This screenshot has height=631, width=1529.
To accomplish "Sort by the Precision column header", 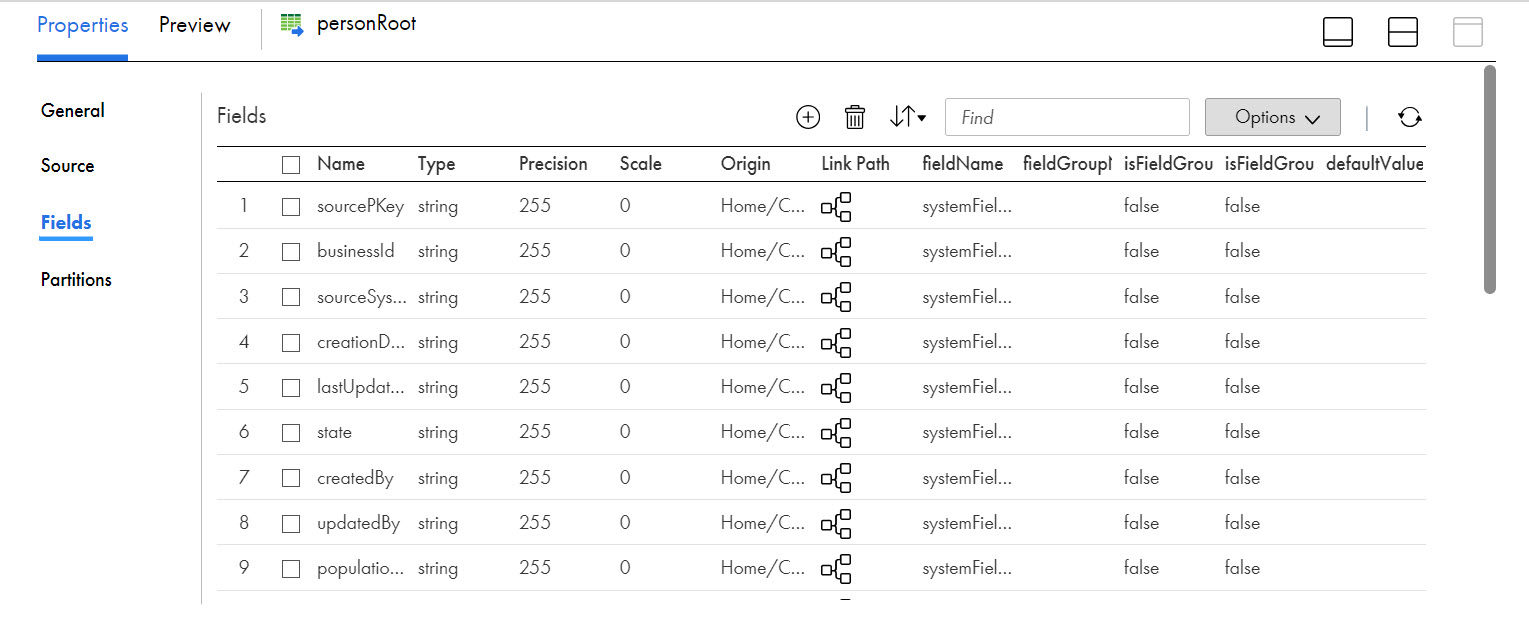I will (553, 164).
